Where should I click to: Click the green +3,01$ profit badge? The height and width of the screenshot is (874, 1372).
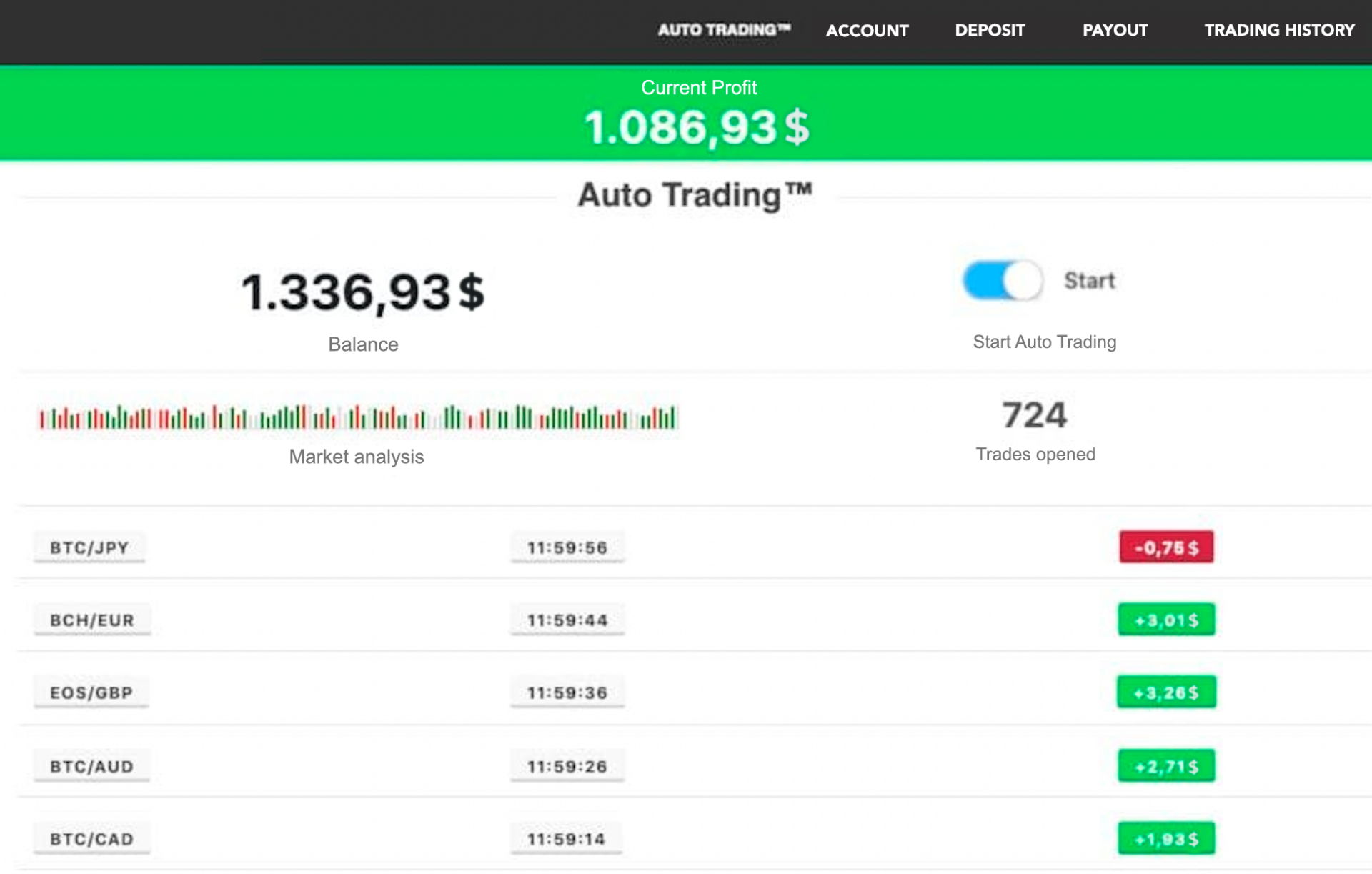point(1166,620)
